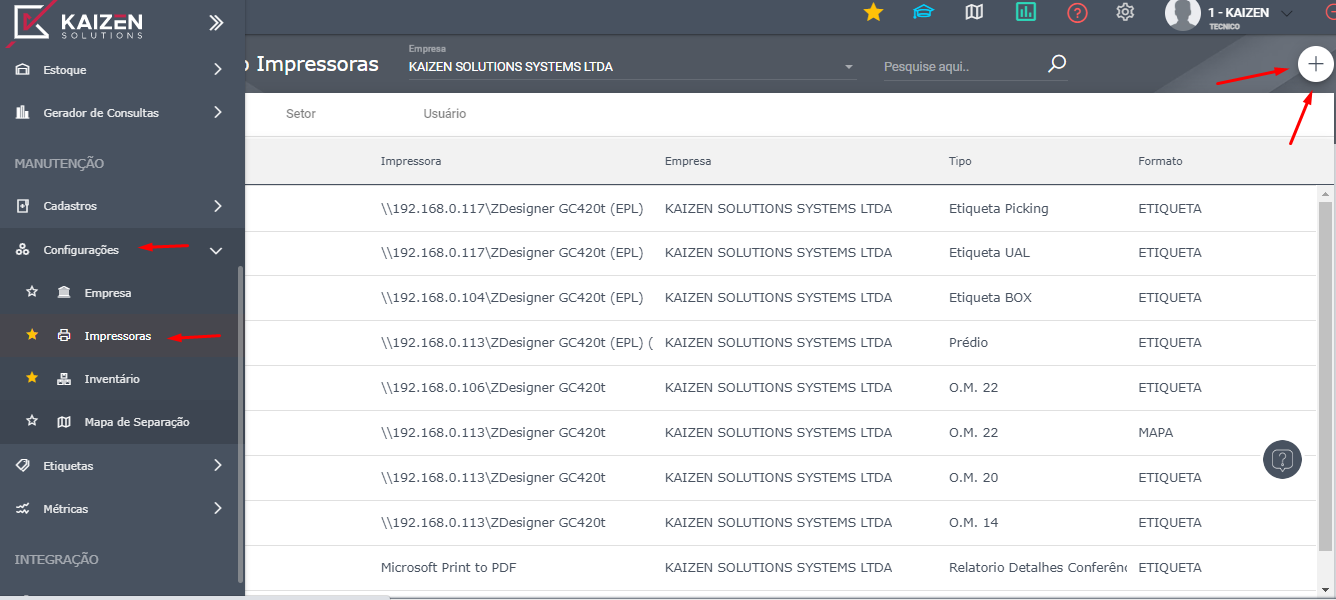Switch to the Setor tab
This screenshot has height=600, width=1336.
pyautogui.click(x=301, y=114)
